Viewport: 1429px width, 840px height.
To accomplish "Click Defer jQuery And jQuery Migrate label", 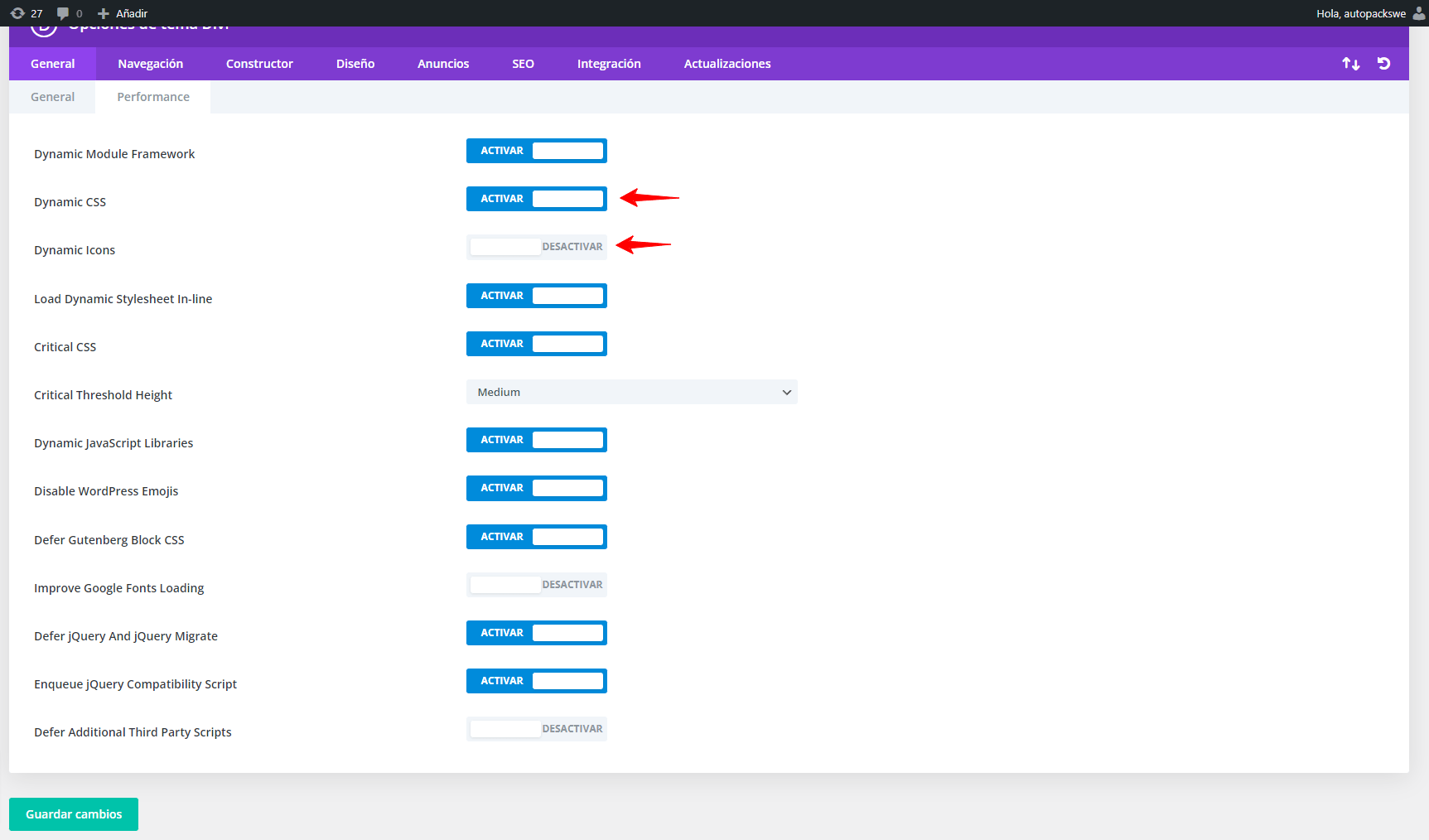I will point(126,636).
